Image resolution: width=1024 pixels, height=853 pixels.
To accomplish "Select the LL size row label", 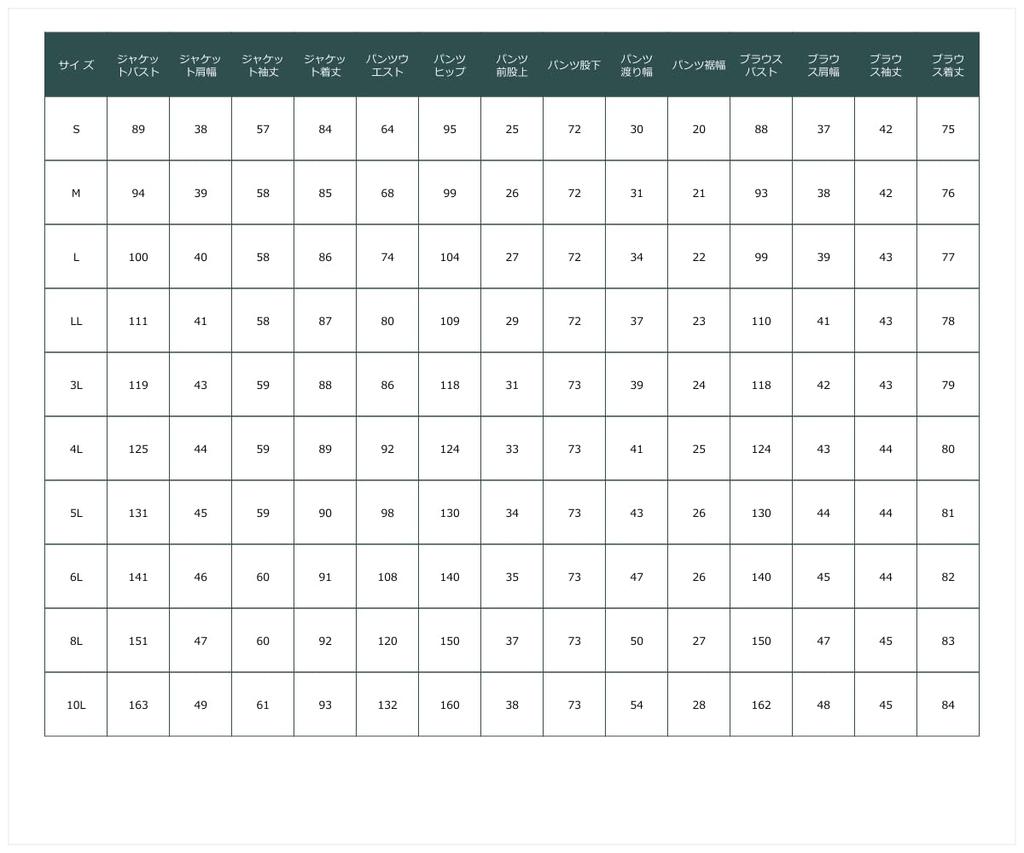I will [x=76, y=321].
